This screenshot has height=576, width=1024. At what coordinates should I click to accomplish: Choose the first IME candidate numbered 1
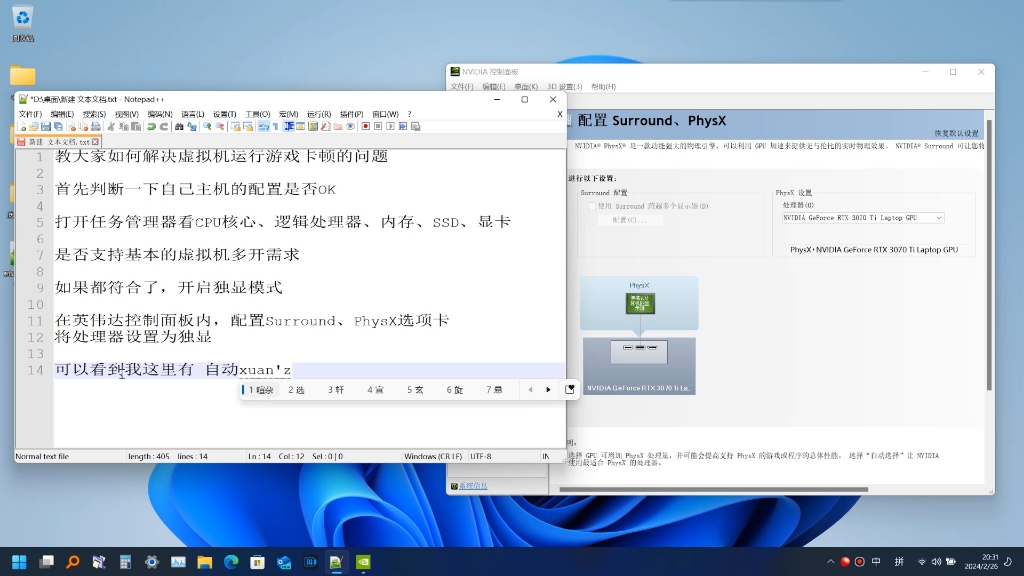tap(261, 390)
